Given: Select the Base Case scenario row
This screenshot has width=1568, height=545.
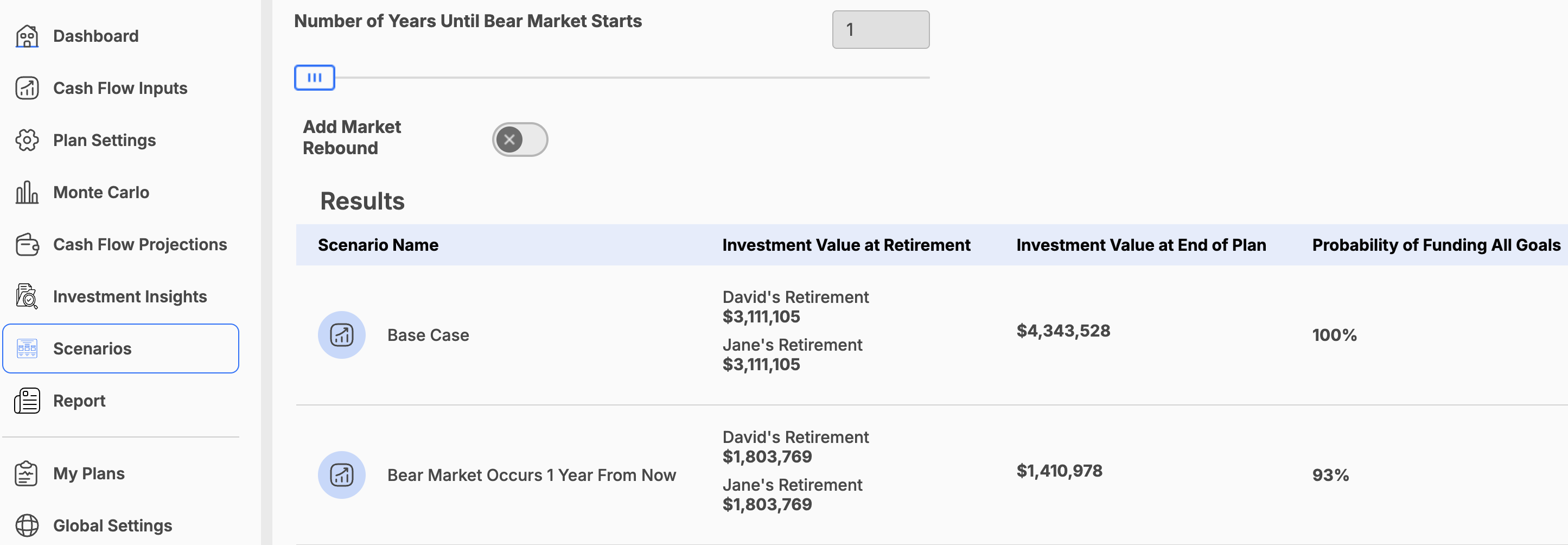Looking at the screenshot, I should [428, 334].
